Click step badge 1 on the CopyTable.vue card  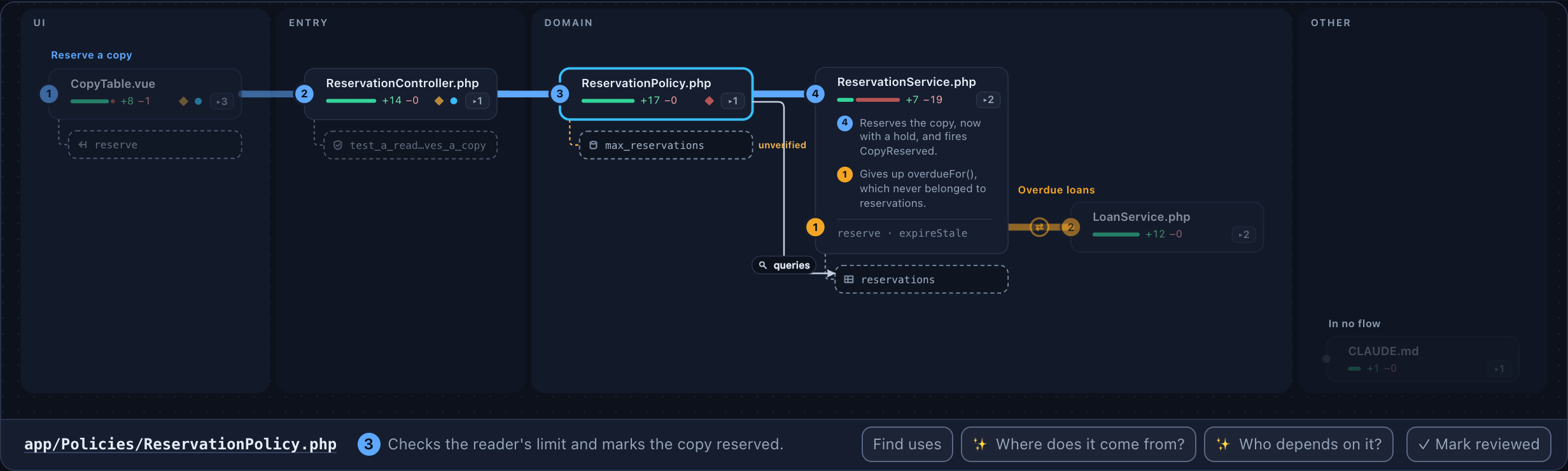coord(49,94)
